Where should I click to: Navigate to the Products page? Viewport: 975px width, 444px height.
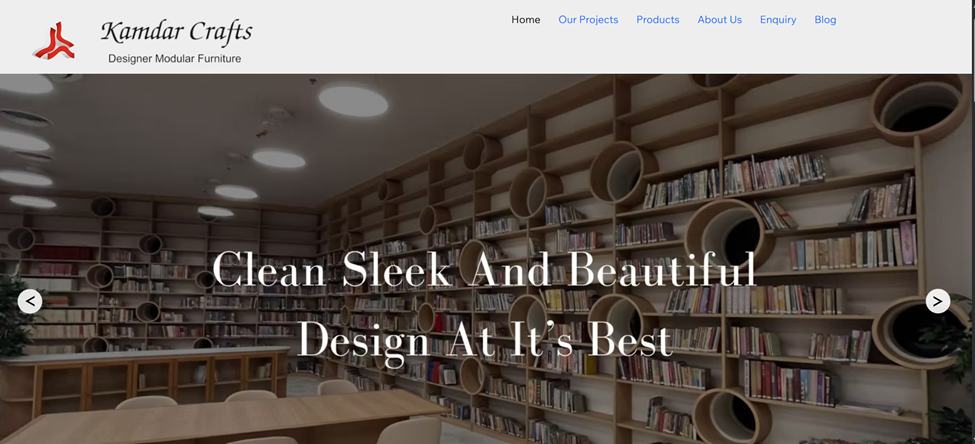657,20
